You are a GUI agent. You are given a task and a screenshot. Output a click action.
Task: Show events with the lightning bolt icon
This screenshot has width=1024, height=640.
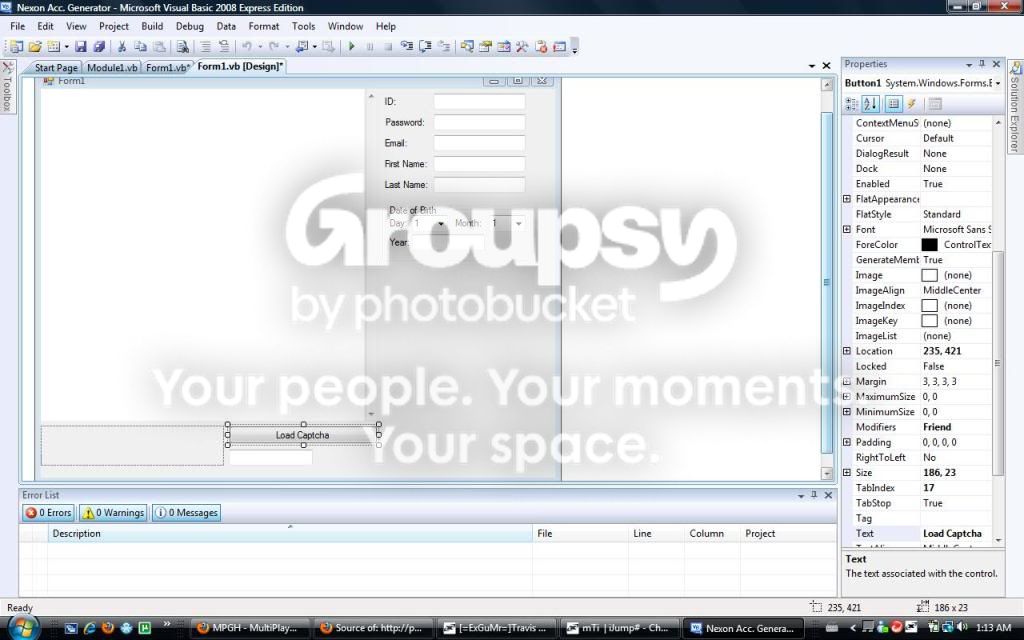tap(912, 104)
